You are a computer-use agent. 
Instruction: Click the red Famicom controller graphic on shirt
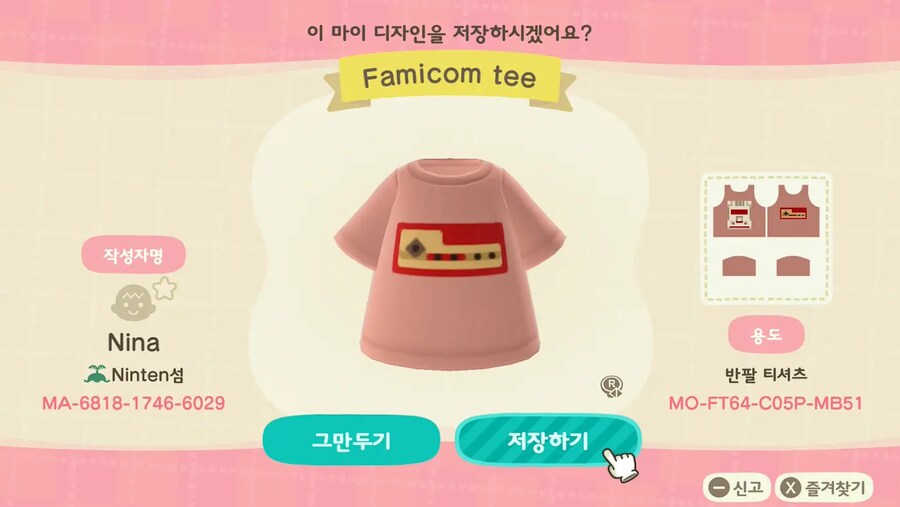[x=449, y=250]
